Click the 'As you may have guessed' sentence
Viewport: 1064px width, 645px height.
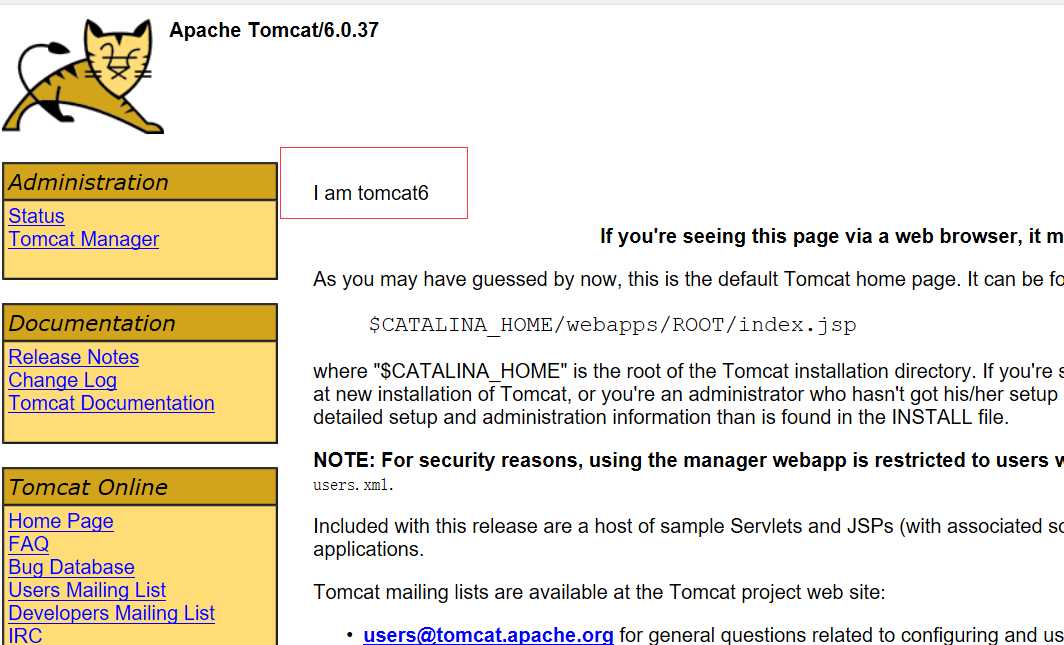689,279
